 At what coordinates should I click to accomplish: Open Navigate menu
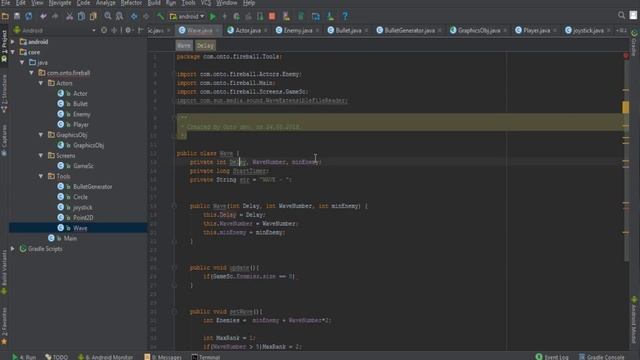click(60, 3)
